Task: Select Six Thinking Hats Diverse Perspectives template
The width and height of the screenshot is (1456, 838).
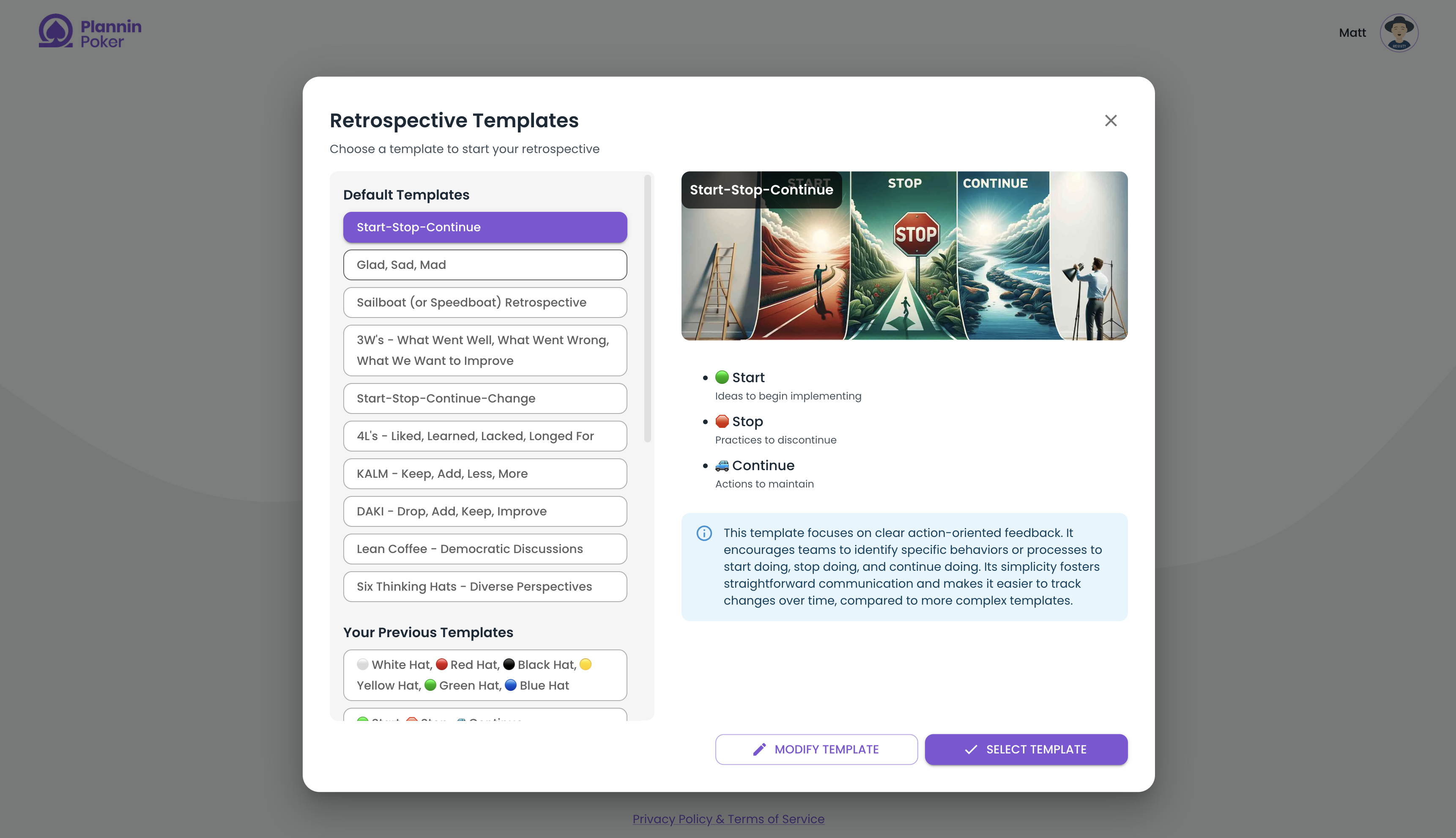Action: (485, 586)
